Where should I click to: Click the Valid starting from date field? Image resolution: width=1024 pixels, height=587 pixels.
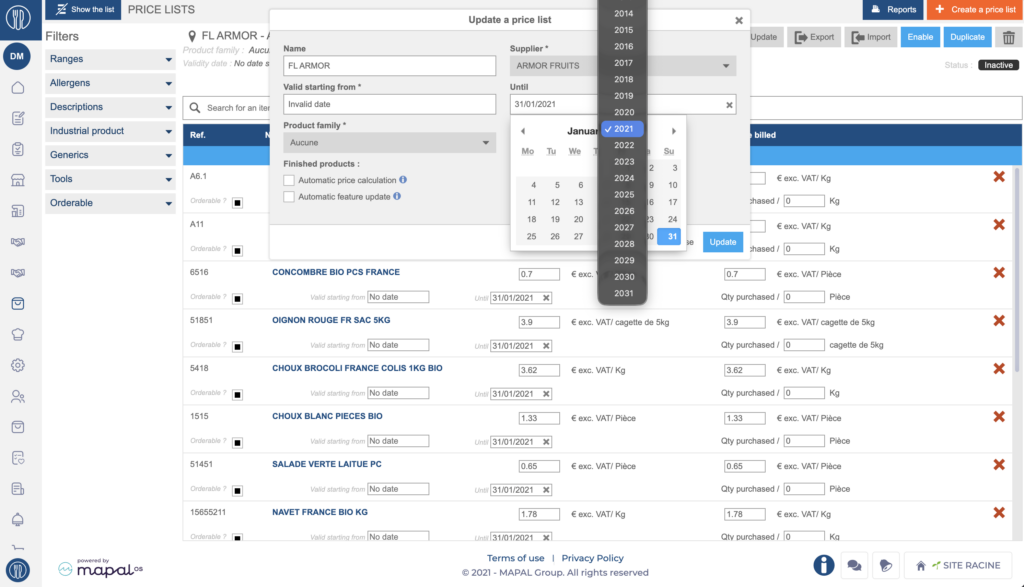point(389,104)
